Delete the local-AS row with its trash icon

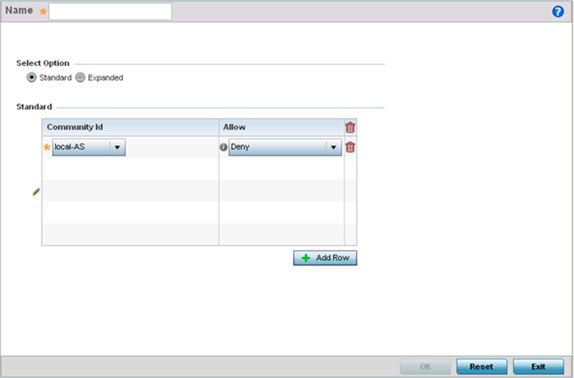(350, 147)
